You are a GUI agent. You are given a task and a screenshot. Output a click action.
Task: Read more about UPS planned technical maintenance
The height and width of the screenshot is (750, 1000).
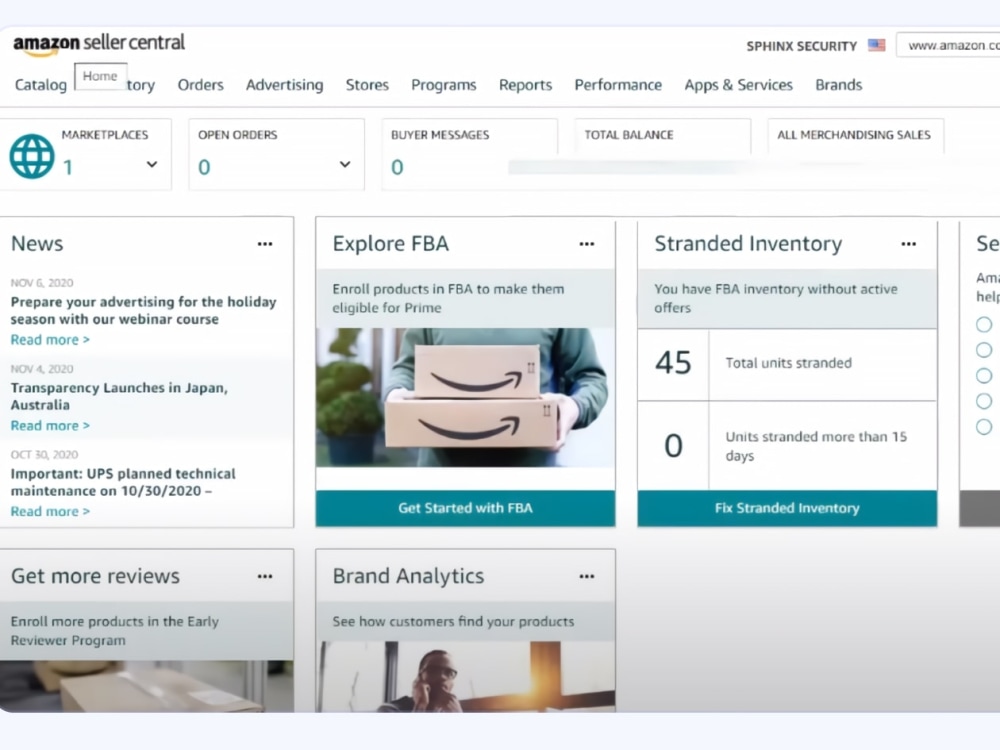(50, 511)
